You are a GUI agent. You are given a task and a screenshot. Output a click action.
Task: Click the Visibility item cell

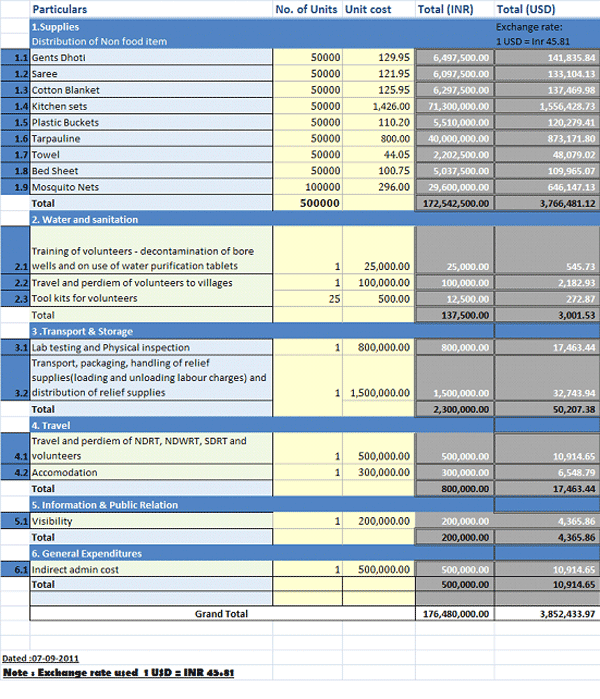151,521
